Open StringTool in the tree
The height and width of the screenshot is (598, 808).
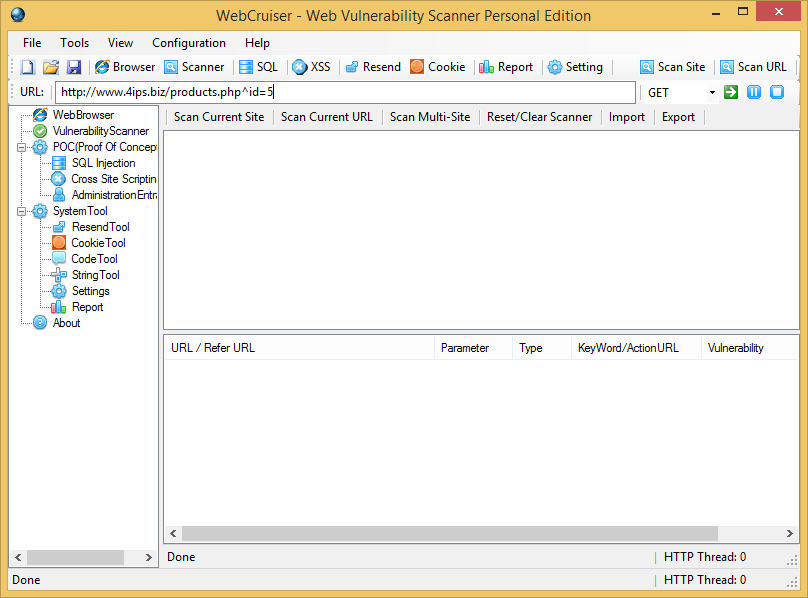coord(96,275)
